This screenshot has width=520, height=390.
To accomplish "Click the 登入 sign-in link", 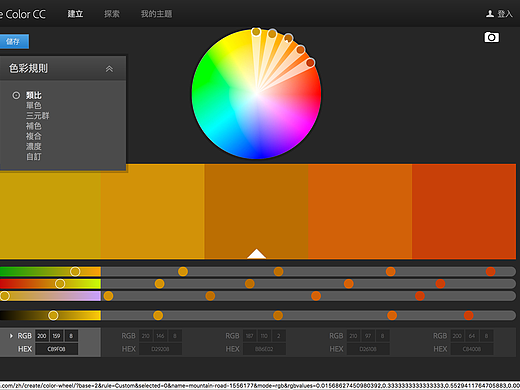I will click(x=505, y=14).
